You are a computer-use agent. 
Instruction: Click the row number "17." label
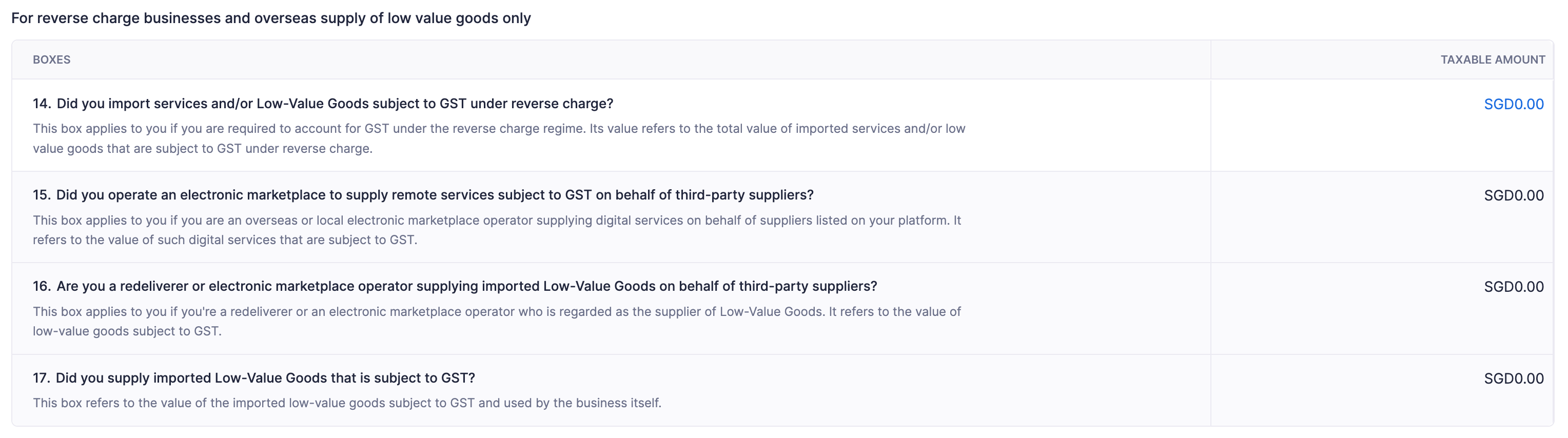(x=42, y=378)
